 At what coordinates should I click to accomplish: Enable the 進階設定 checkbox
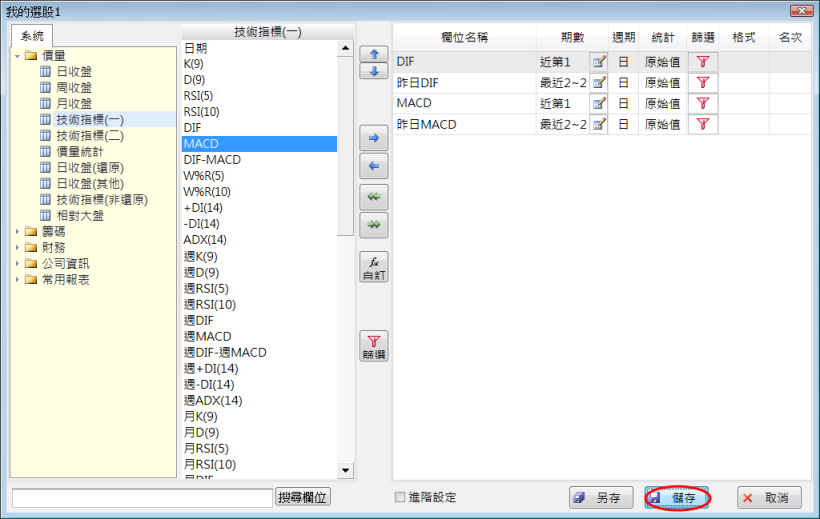(400, 497)
